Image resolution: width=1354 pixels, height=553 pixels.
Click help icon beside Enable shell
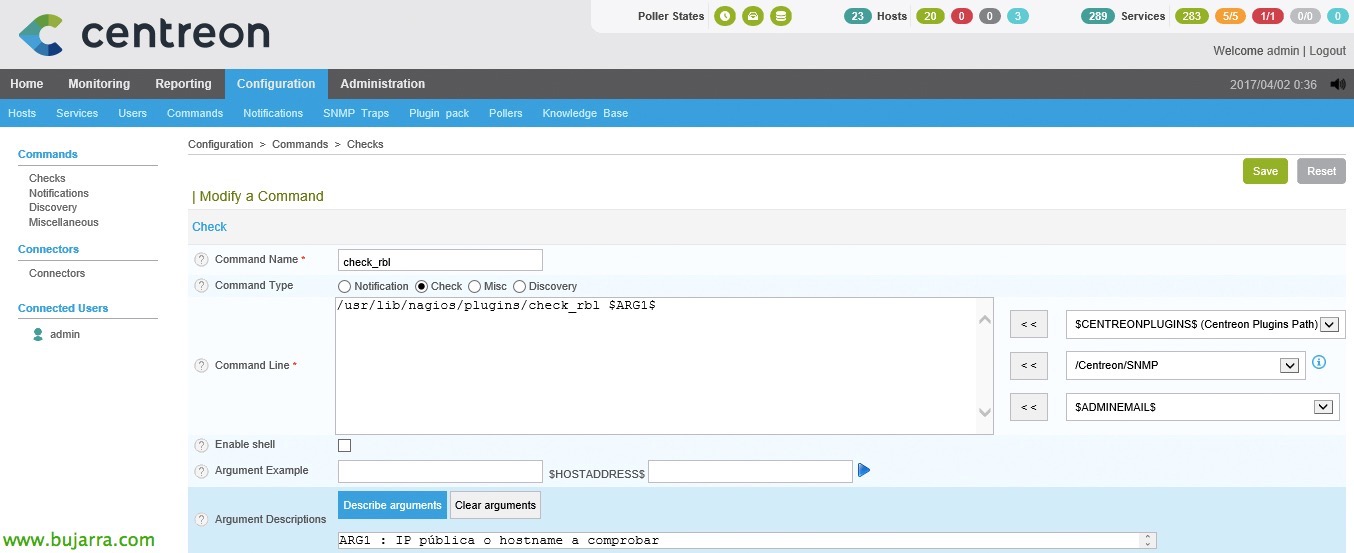point(201,445)
